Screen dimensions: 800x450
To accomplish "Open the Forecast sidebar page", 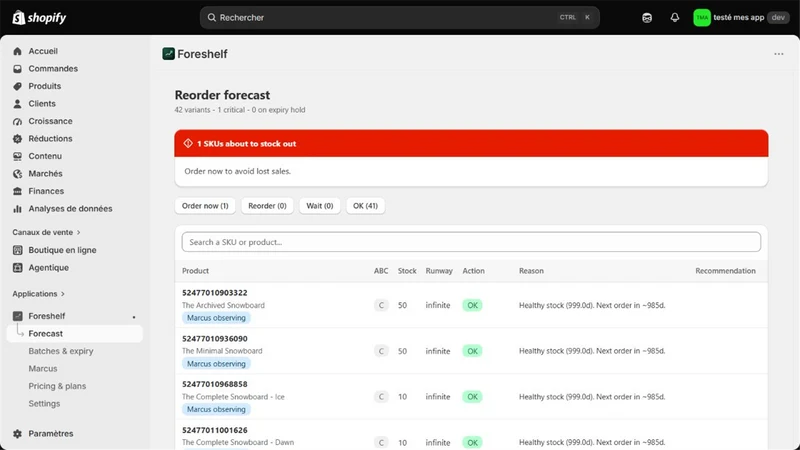I will click(74, 334).
